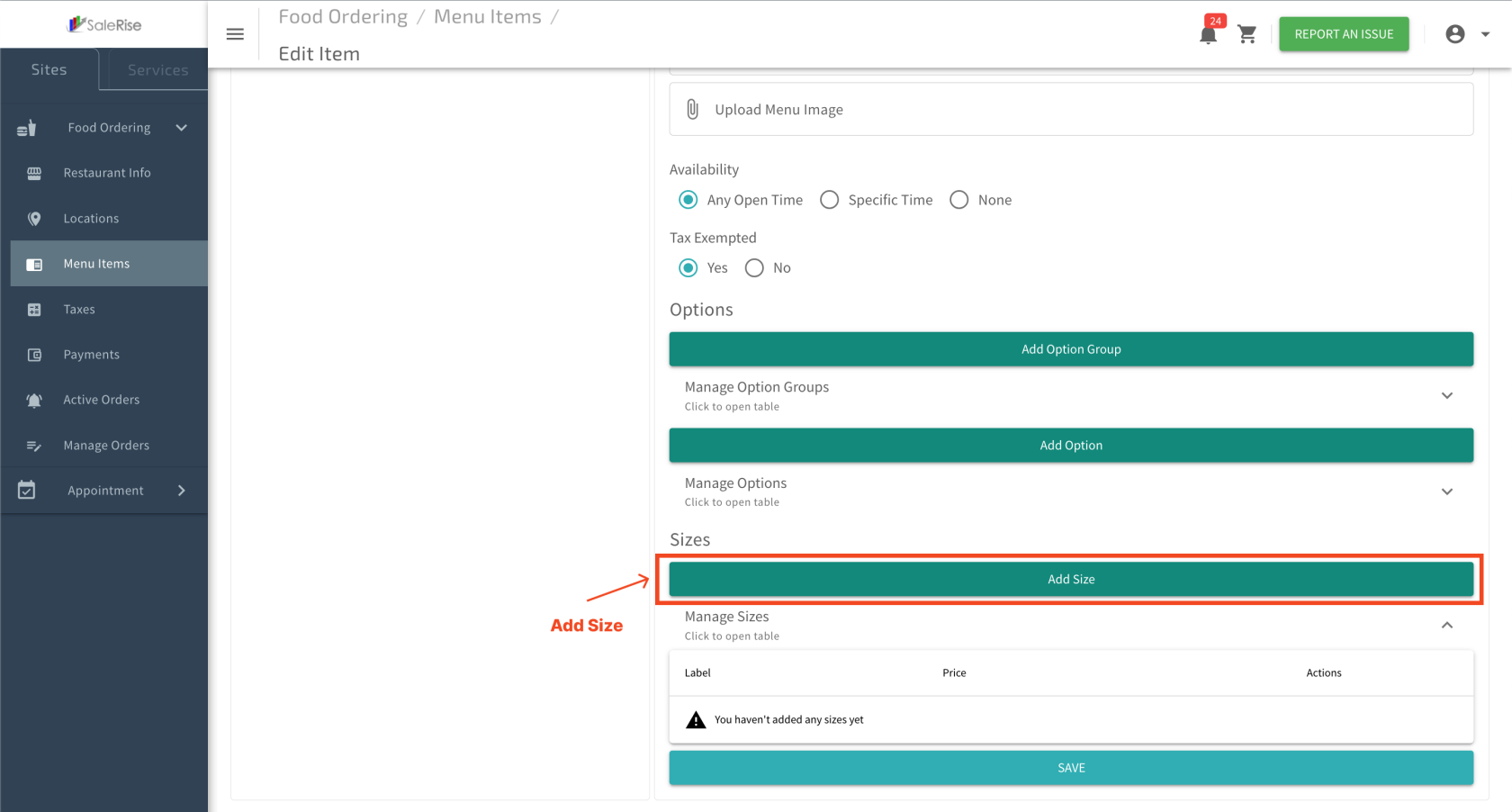Select Specific Time availability option
Screen dimensions: 1512x812
click(x=829, y=200)
